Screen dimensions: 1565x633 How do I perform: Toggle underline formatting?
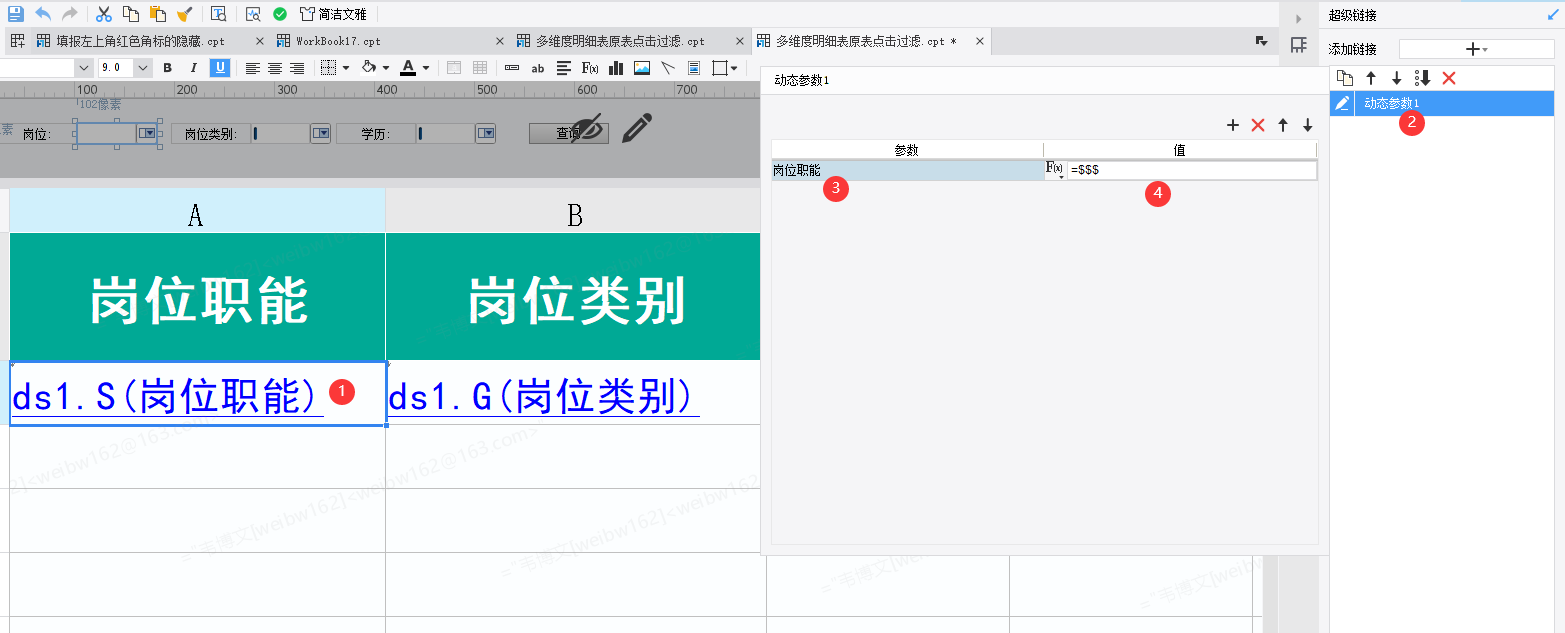click(x=219, y=68)
